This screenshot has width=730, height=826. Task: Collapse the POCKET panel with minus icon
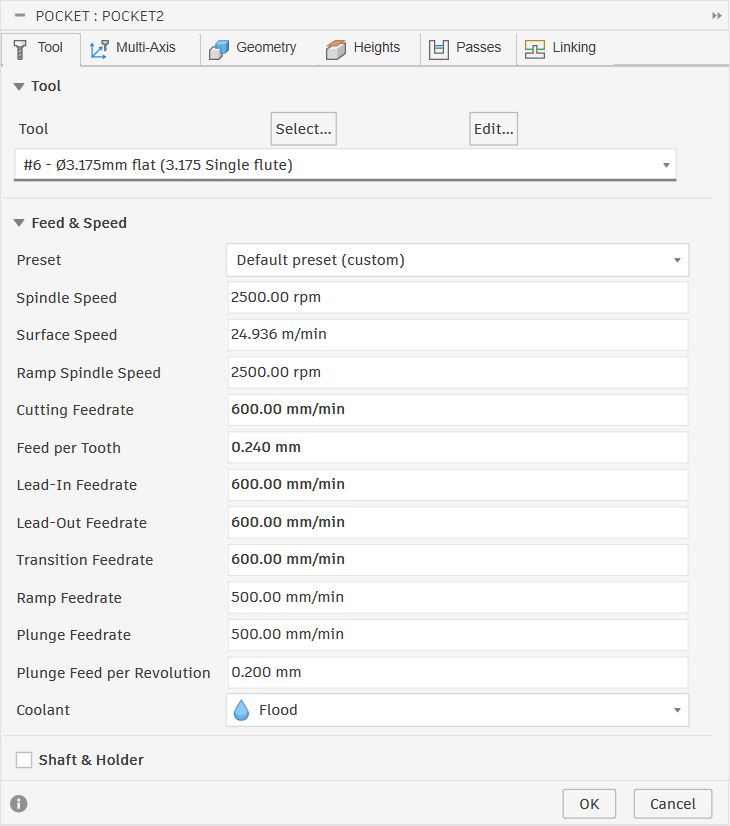click(x=20, y=16)
